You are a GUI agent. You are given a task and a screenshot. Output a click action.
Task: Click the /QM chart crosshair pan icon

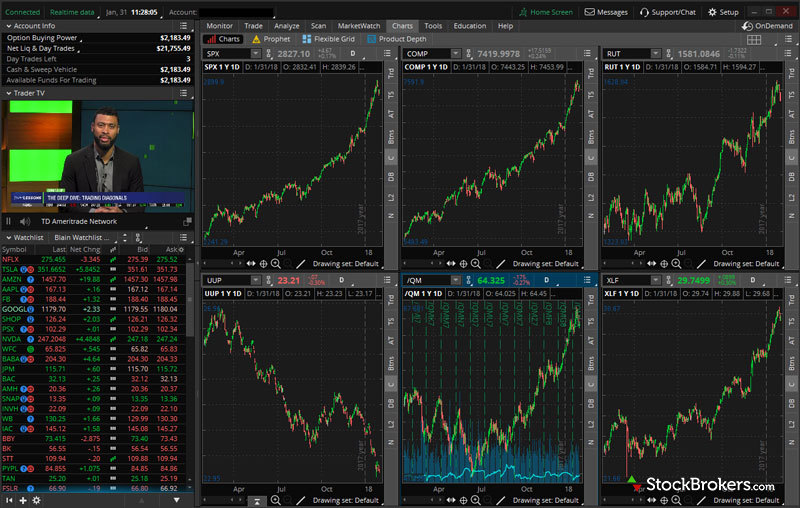coord(463,500)
